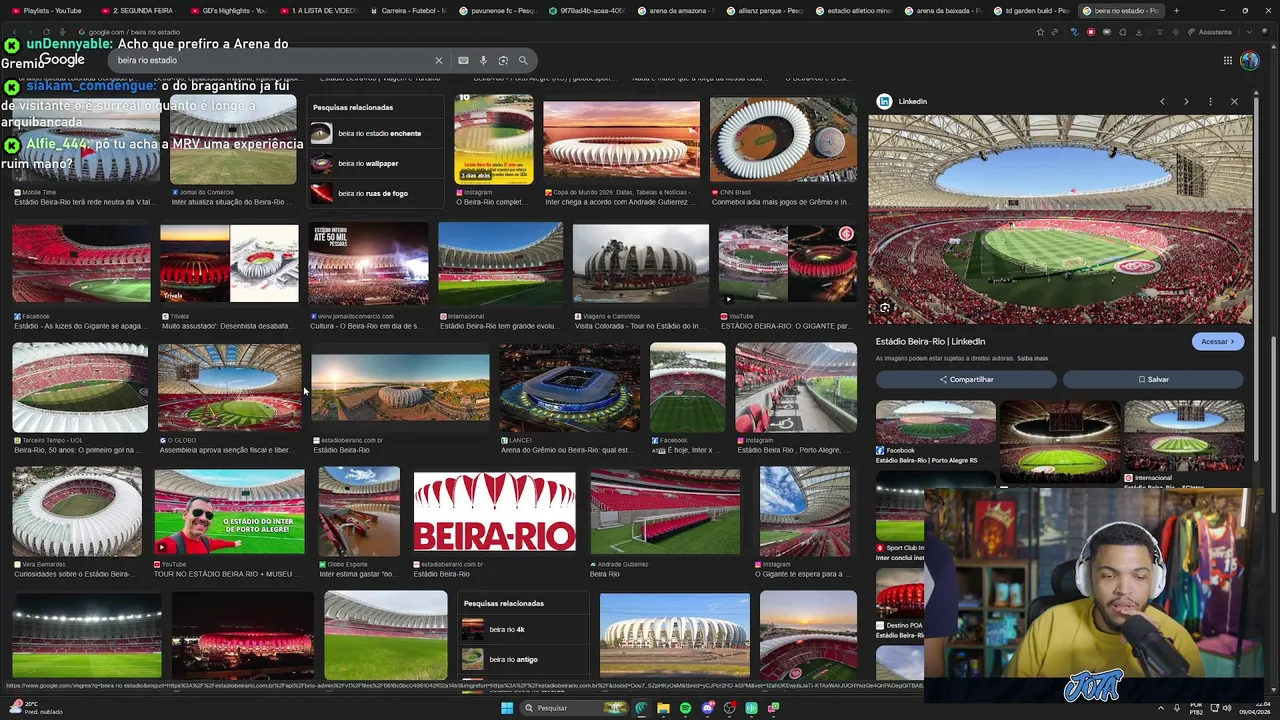
Task: Open the taskbar volume icon
Action: point(1228,708)
